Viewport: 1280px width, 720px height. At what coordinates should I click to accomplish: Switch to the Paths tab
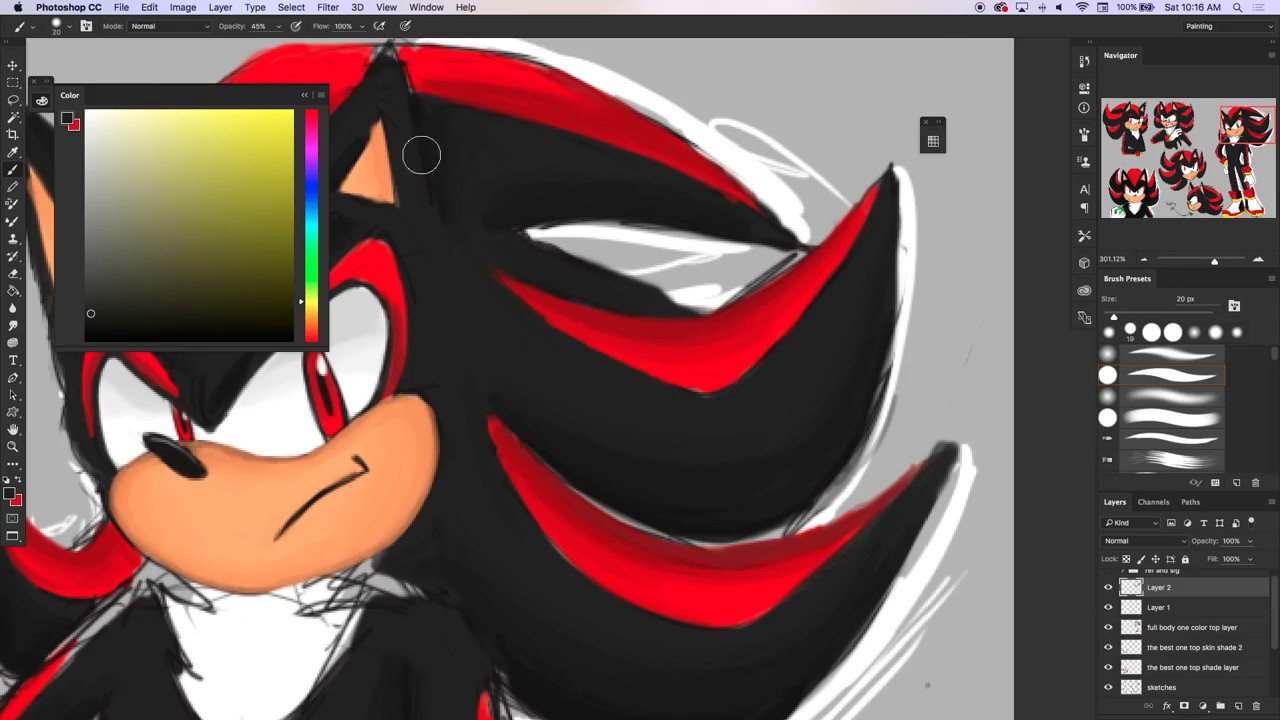click(x=1190, y=502)
